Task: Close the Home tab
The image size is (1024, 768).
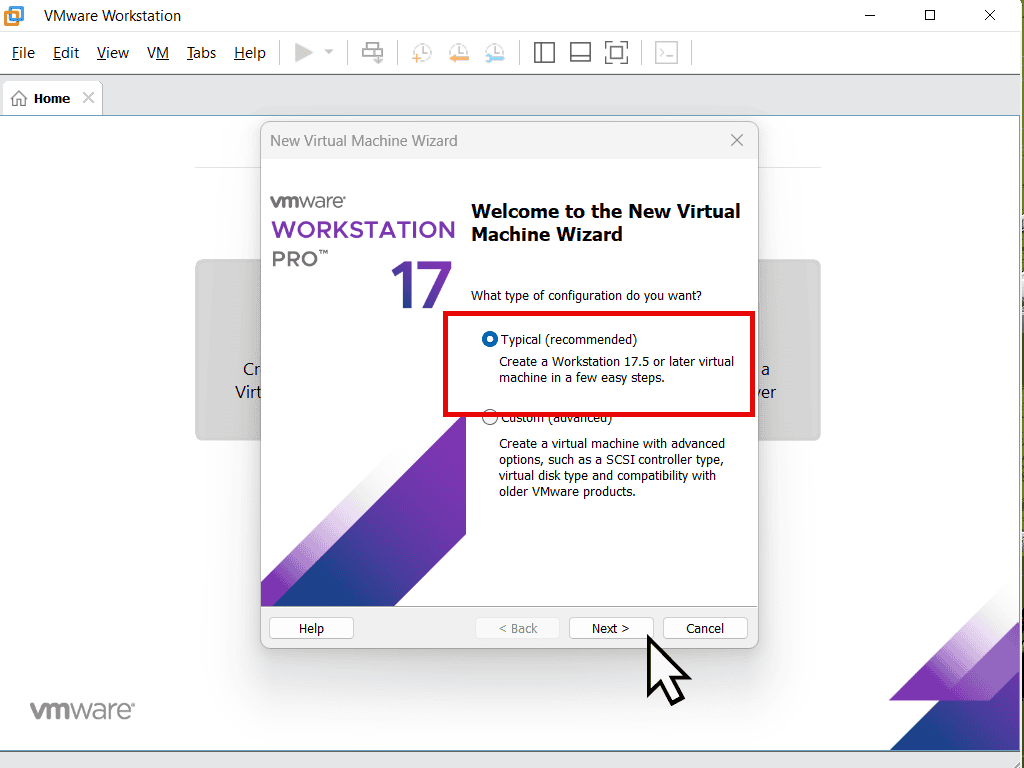Action: click(x=88, y=98)
